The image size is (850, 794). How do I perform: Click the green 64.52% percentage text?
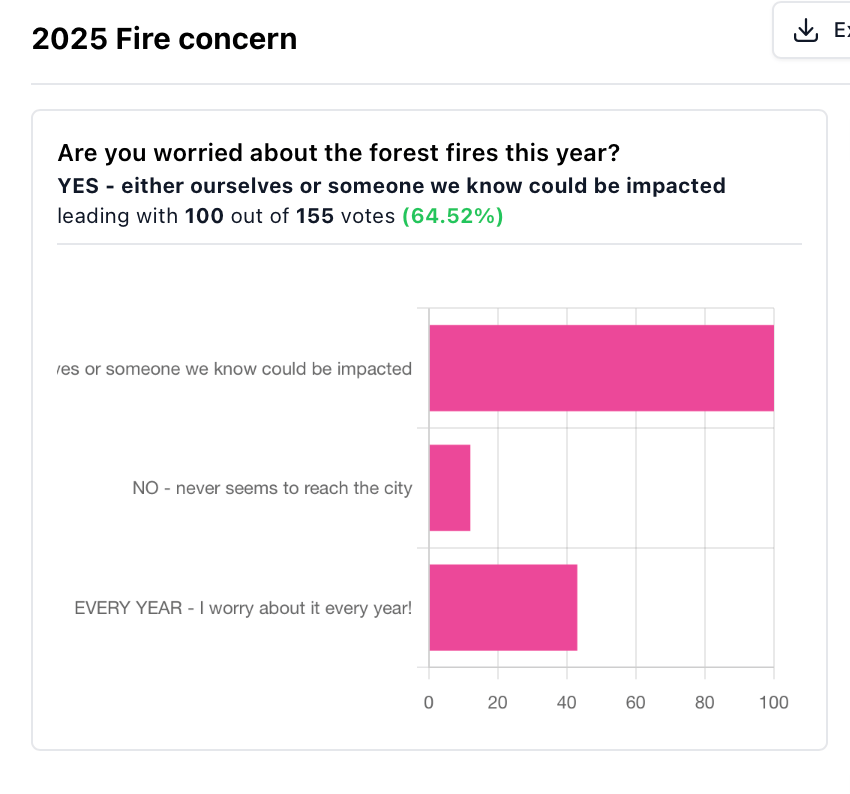coord(453,216)
